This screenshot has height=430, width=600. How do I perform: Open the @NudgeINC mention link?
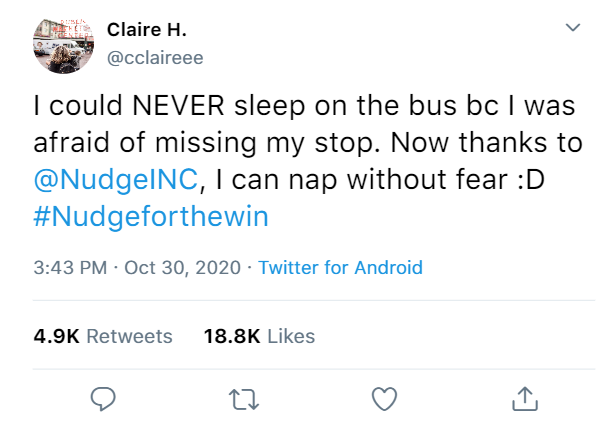click(x=116, y=179)
